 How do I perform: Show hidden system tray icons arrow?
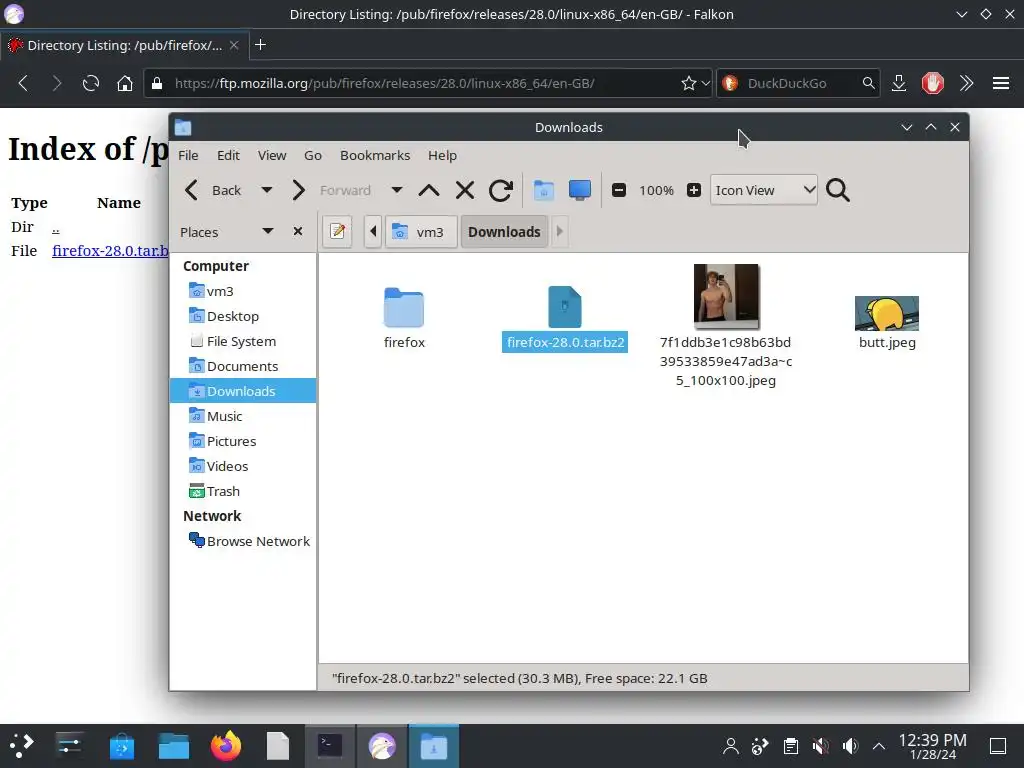tap(879, 746)
